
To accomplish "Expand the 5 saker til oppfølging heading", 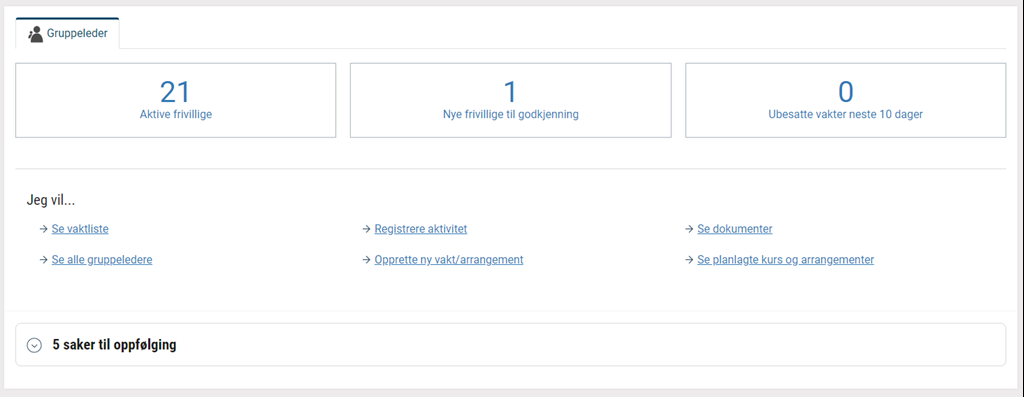I will (x=114, y=345).
